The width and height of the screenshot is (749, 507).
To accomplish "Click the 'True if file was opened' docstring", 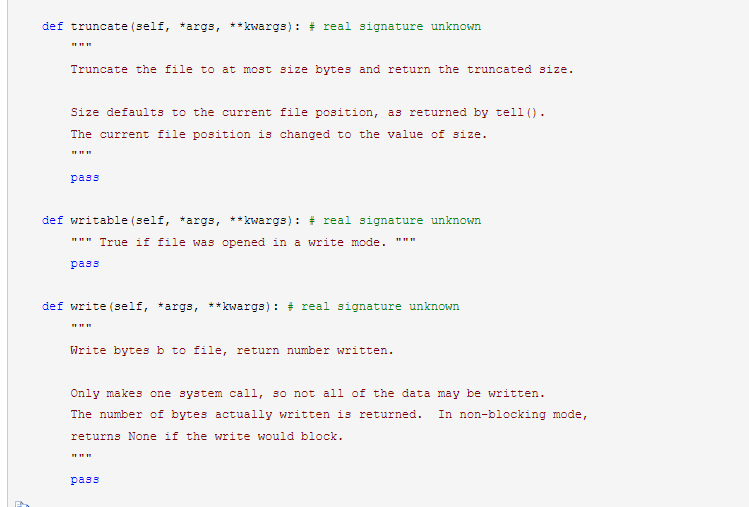I will pyautogui.click(x=250, y=242).
